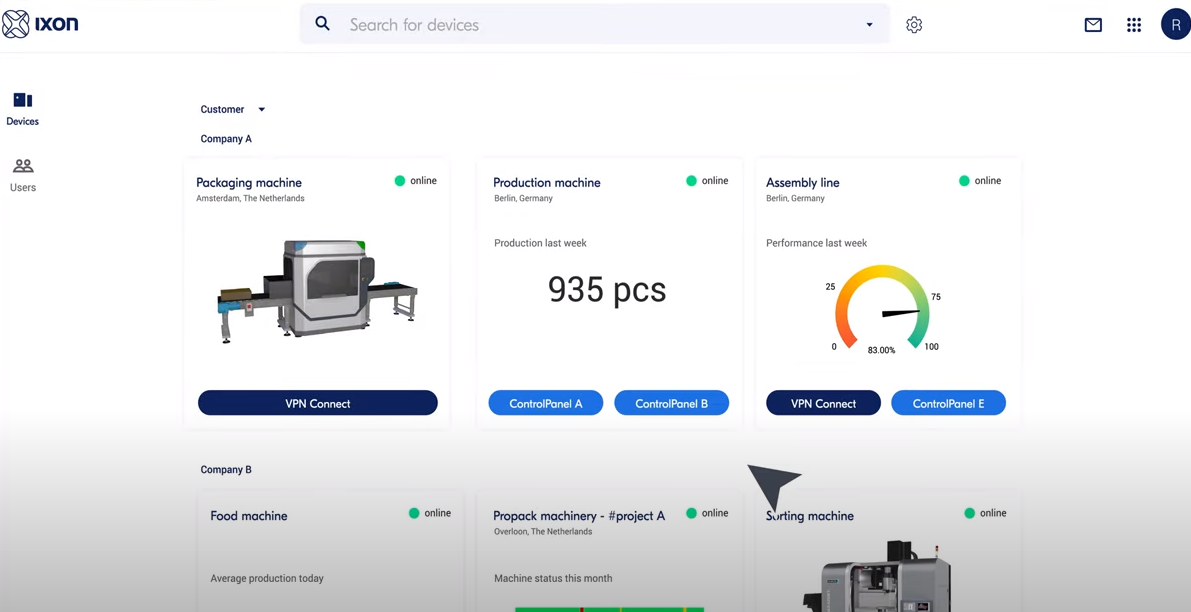Click the IXON logo
Screen dimensions: 1191x612
click(40, 24)
